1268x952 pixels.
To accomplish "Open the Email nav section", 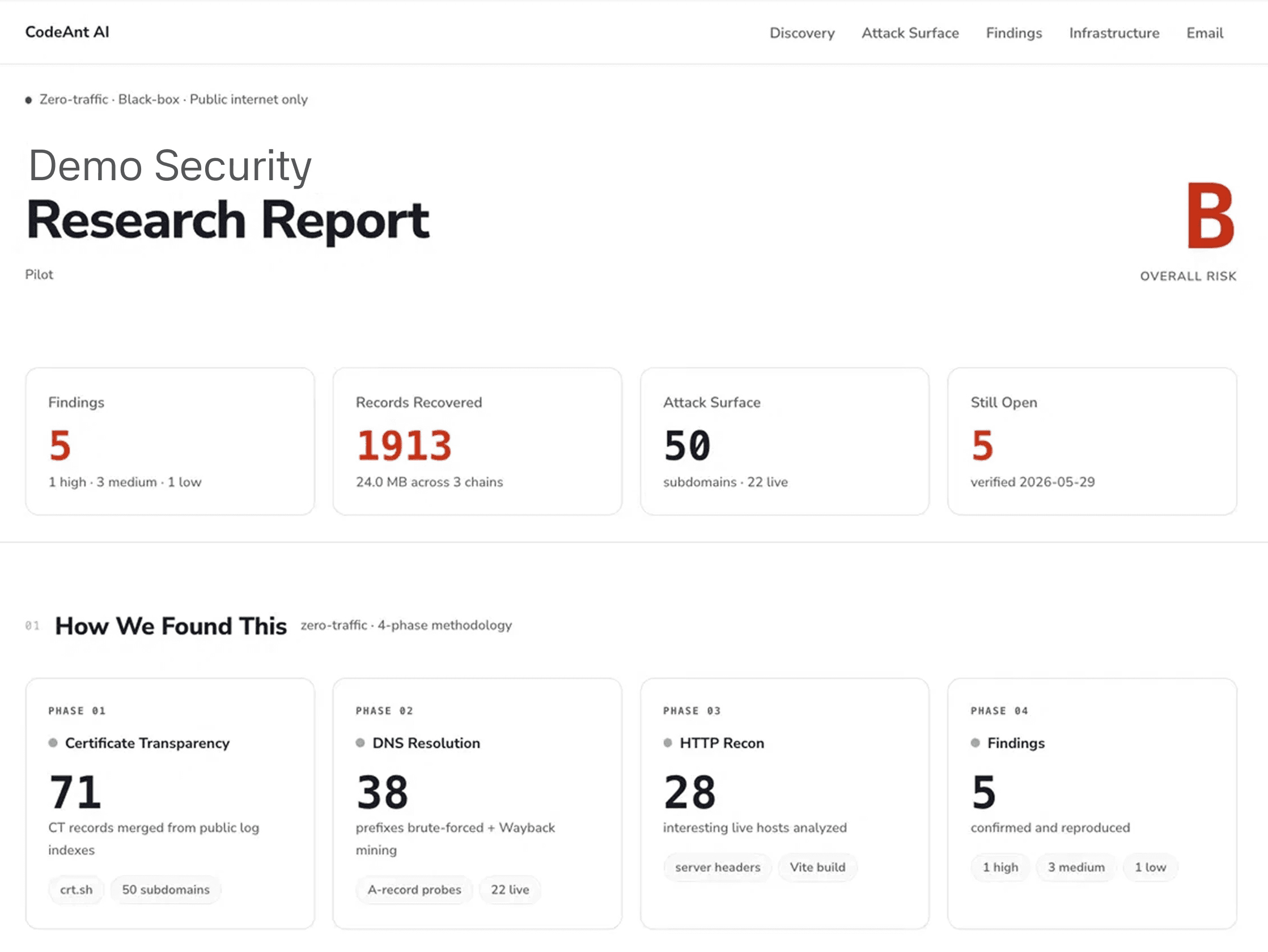I will (1205, 33).
